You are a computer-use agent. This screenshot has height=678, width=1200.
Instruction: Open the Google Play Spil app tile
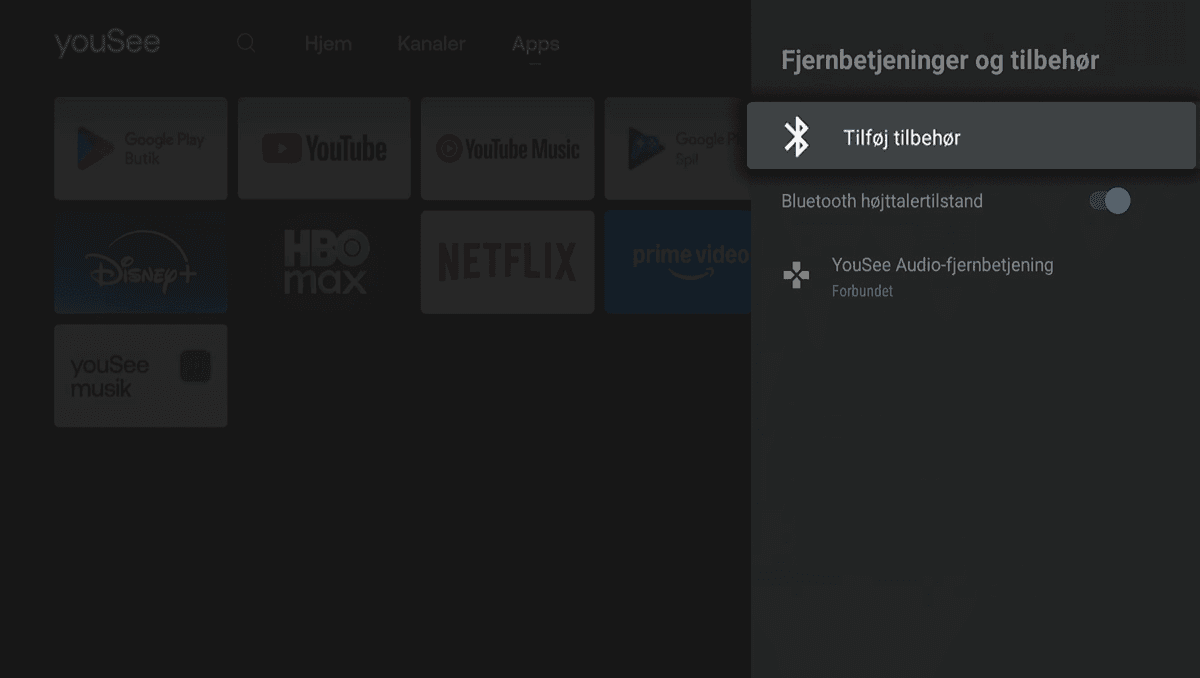coord(678,148)
